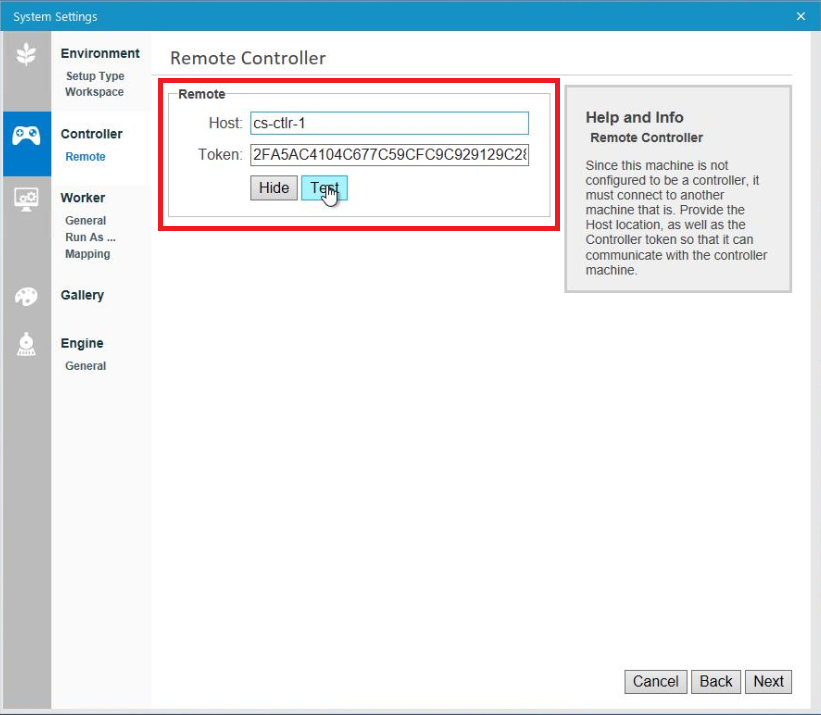Select Workspace under Environment
The height and width of the screenshot is (715, 821).
(x=96, y=92)
